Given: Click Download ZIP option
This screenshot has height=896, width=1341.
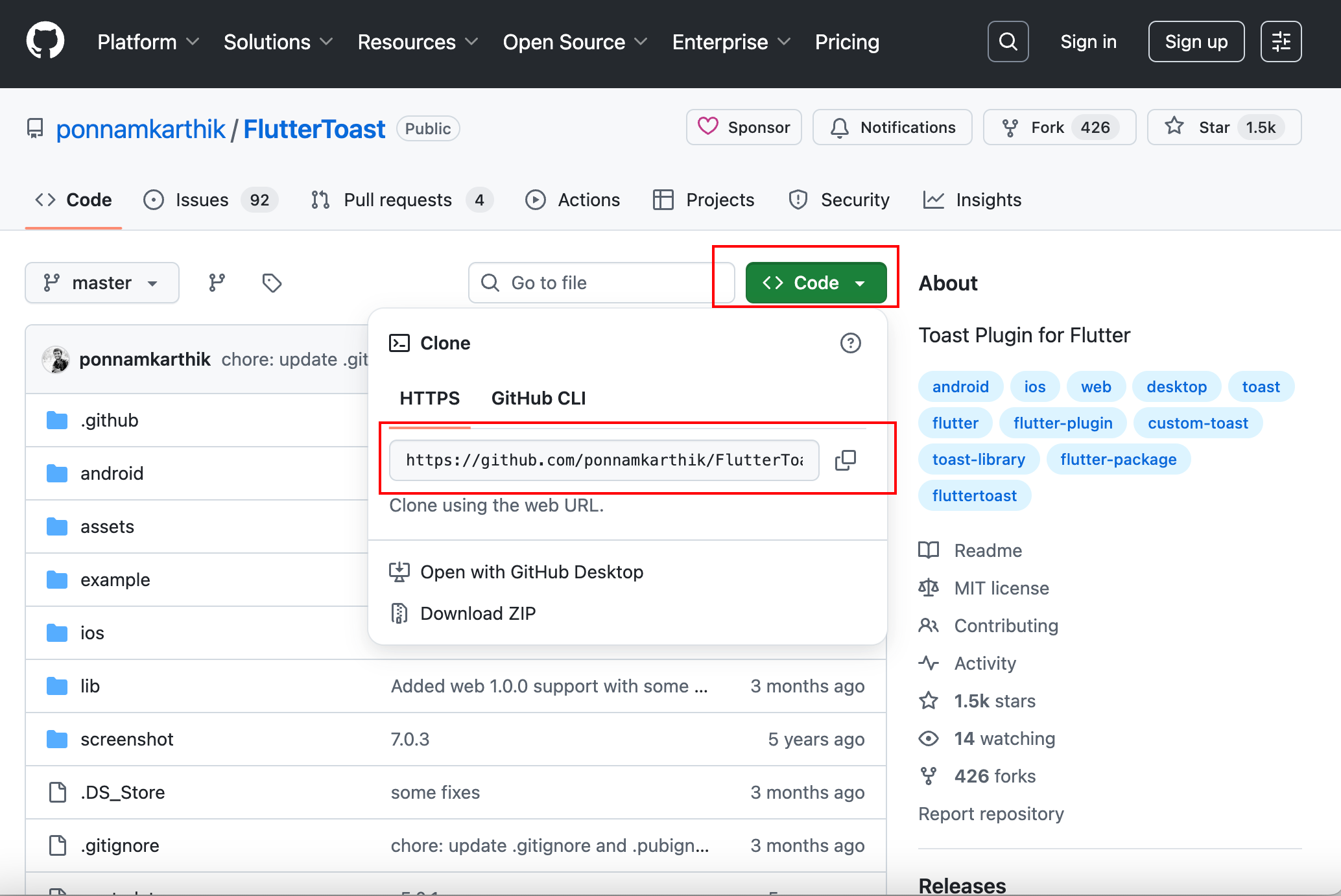Looking at the screenshot, I should point(478,613).
